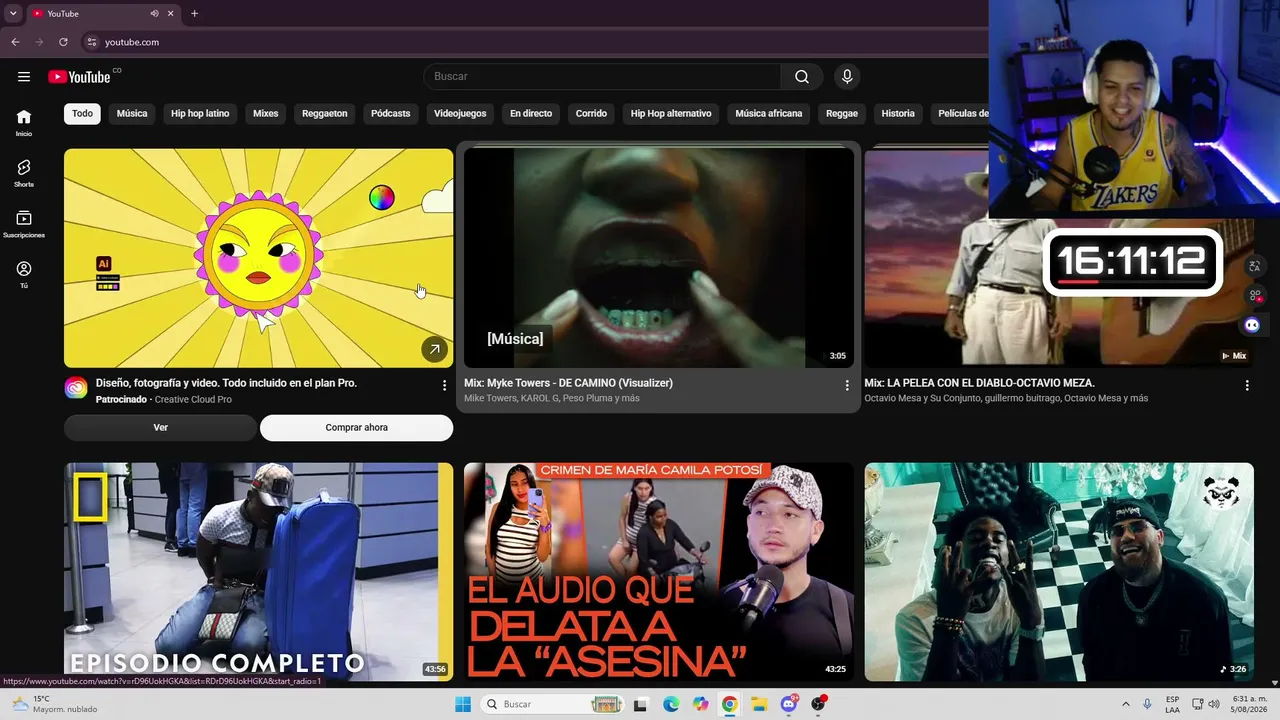1280x720 pixels.
Task: Reload the youtube.com page
Action: pos(63,42)
